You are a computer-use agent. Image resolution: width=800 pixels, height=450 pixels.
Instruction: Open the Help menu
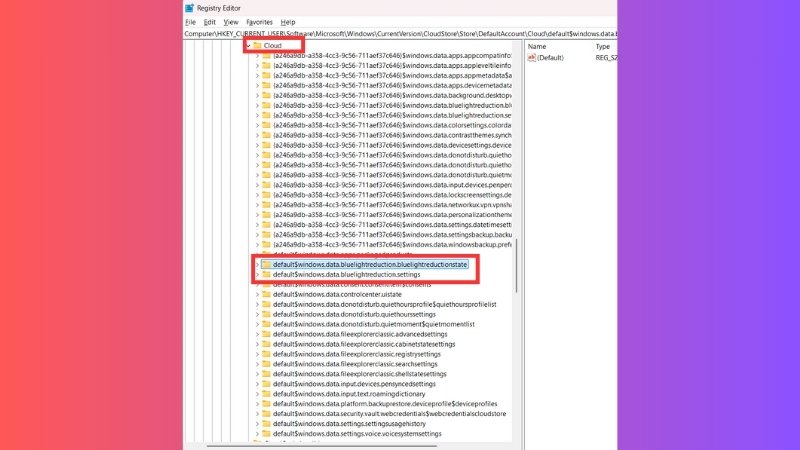coord(288,22)
